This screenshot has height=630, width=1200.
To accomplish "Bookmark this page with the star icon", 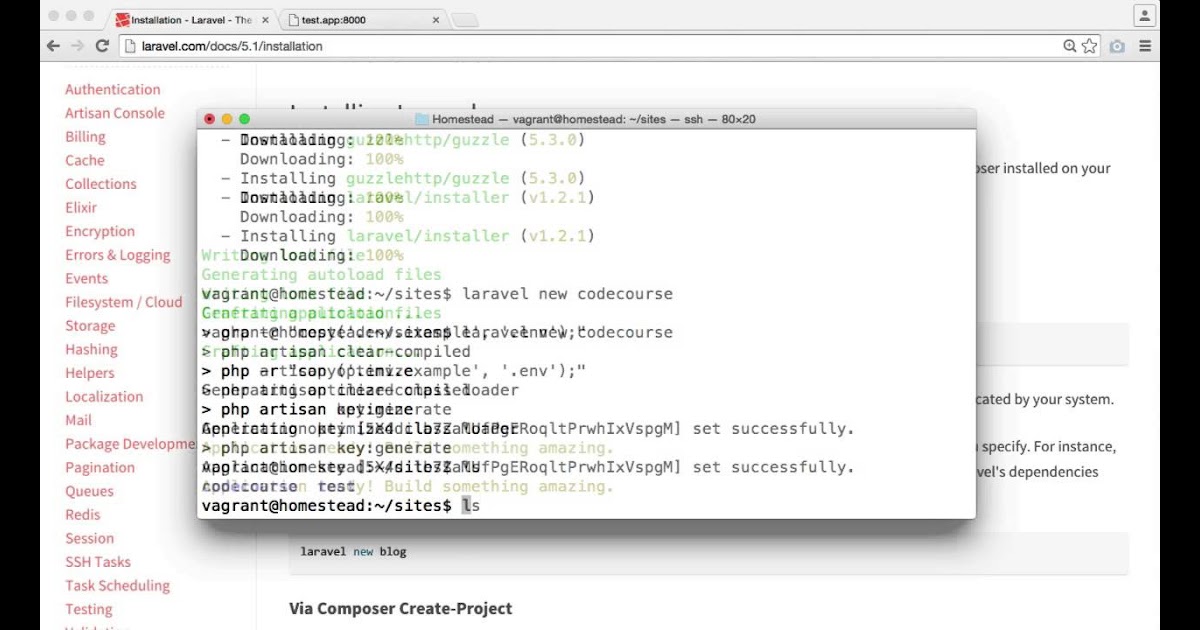I will (x=1090, y=46).
